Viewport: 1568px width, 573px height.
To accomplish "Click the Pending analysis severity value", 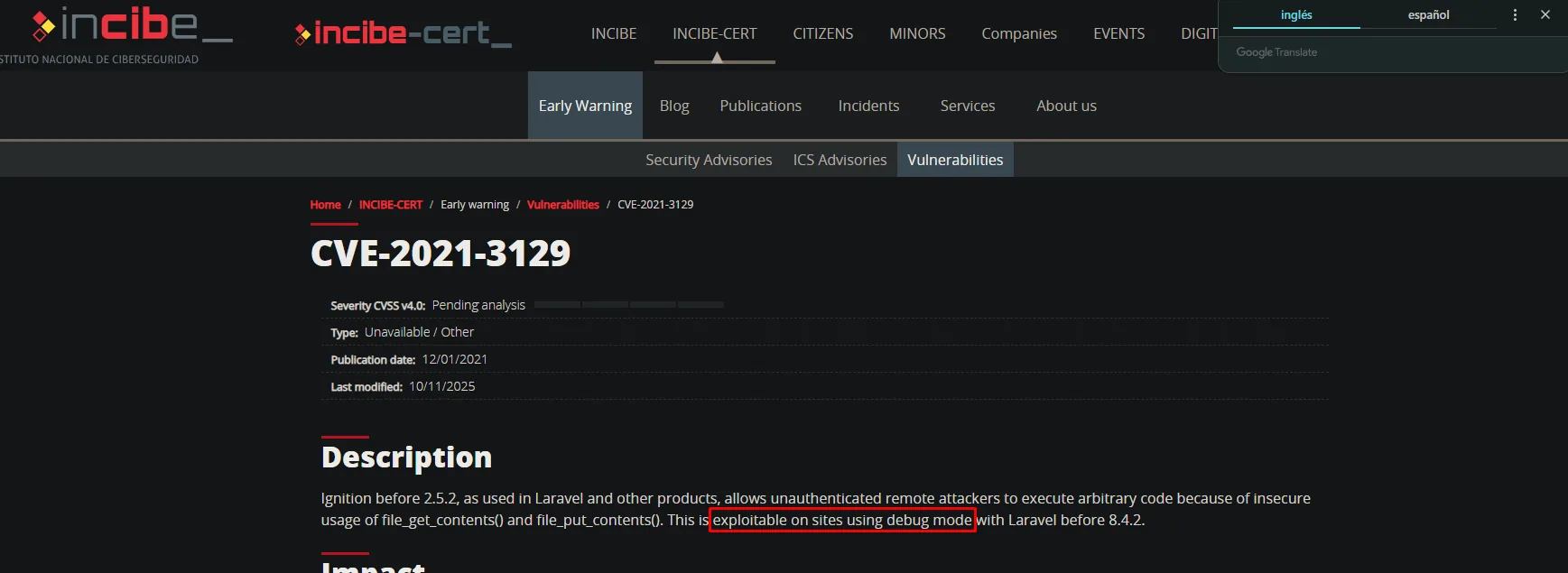I will click(x=478, y=305).
